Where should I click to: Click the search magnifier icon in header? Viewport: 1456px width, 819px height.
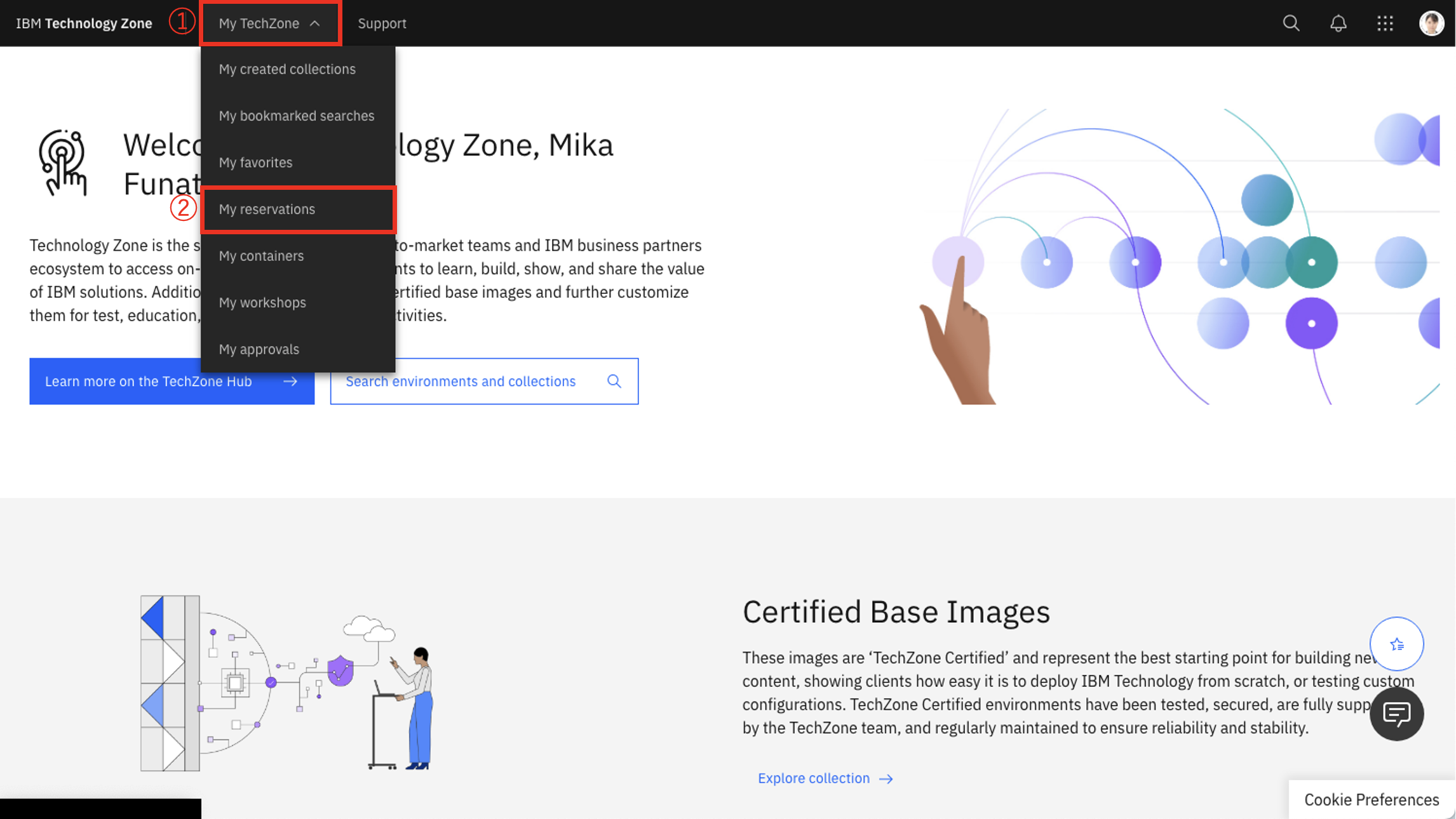[x=1291, y=23]
